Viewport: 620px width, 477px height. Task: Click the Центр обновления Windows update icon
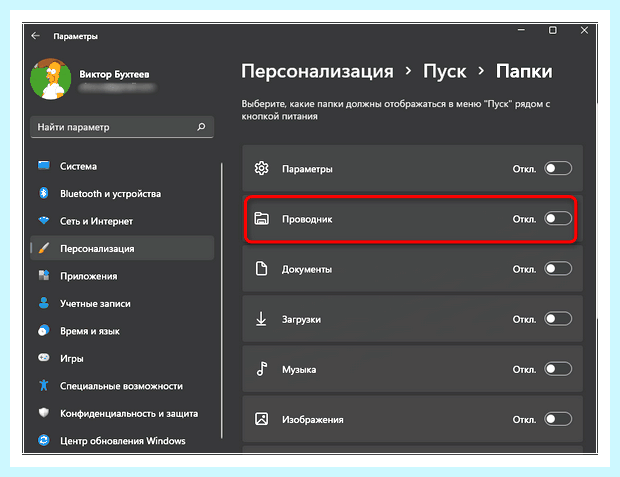tap(44, 440)
